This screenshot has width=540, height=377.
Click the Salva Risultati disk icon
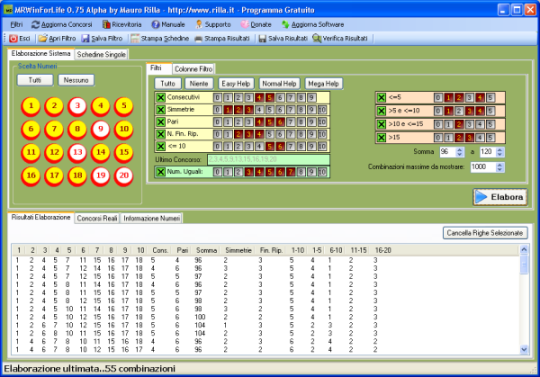click(x=262, y=38)
